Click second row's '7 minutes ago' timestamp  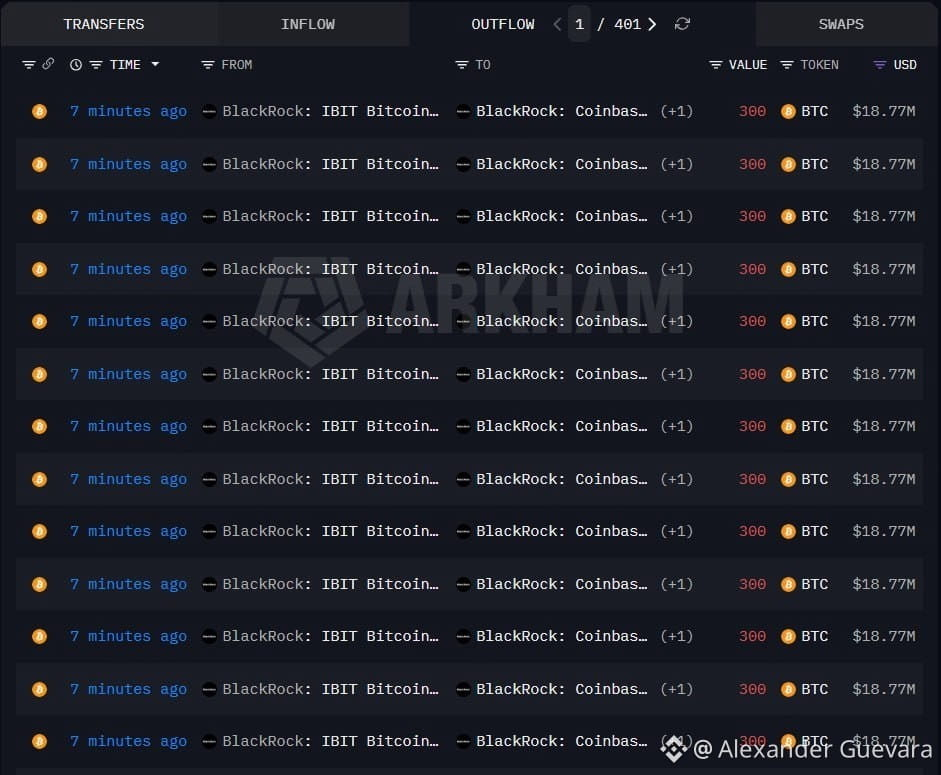coord(128,164)
